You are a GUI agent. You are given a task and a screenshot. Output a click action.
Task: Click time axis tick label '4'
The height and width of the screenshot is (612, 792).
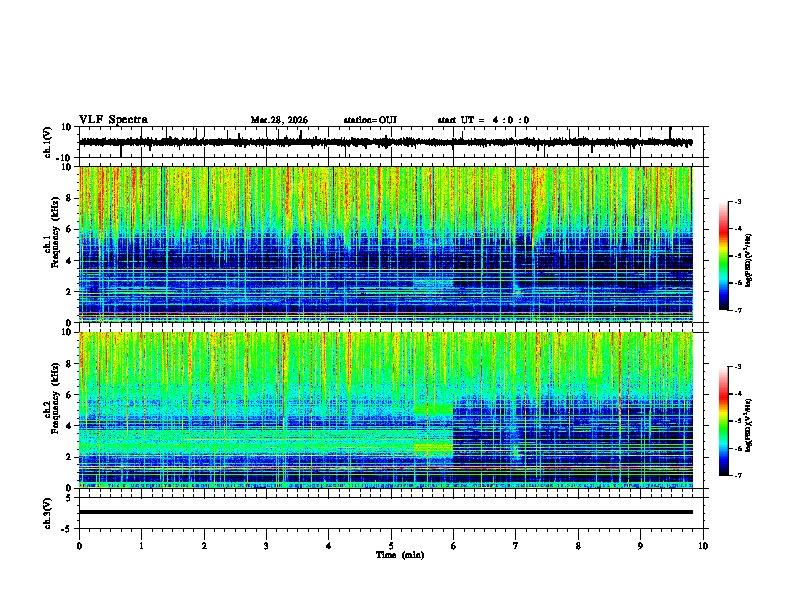(329, 546)
